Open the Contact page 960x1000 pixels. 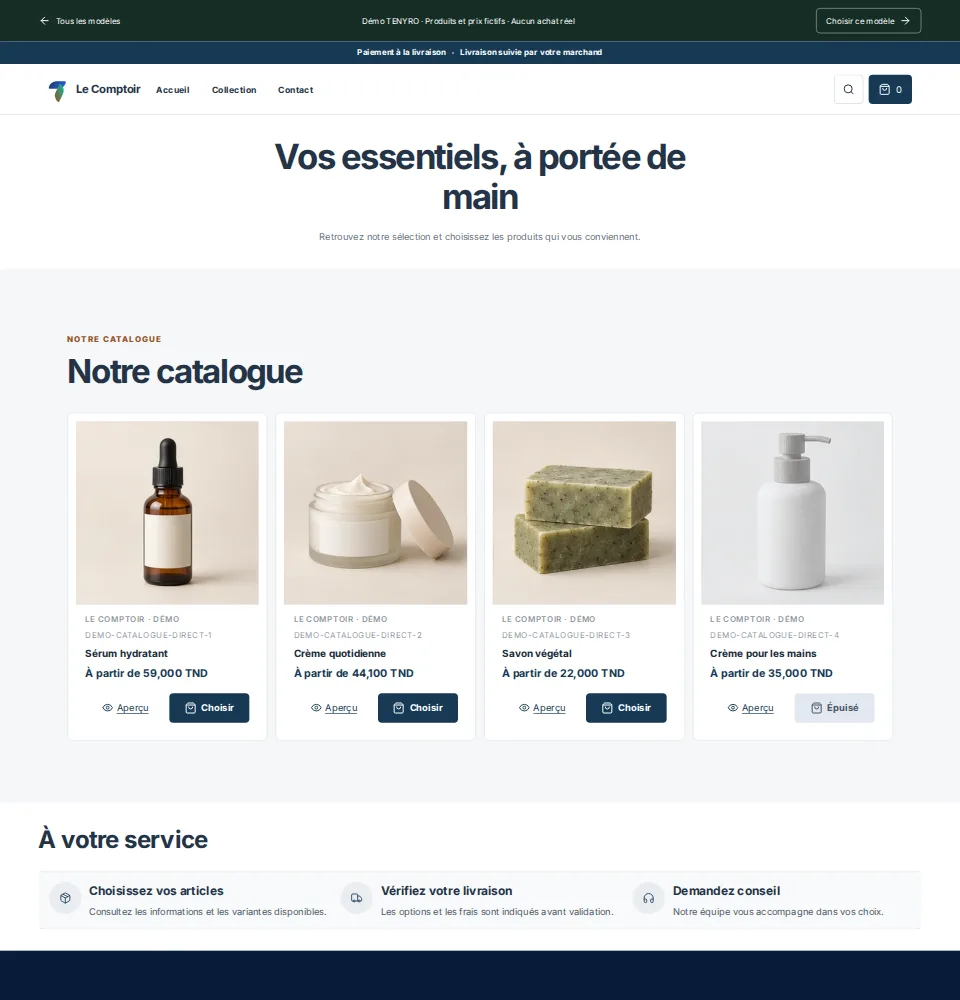coord(295,90)
